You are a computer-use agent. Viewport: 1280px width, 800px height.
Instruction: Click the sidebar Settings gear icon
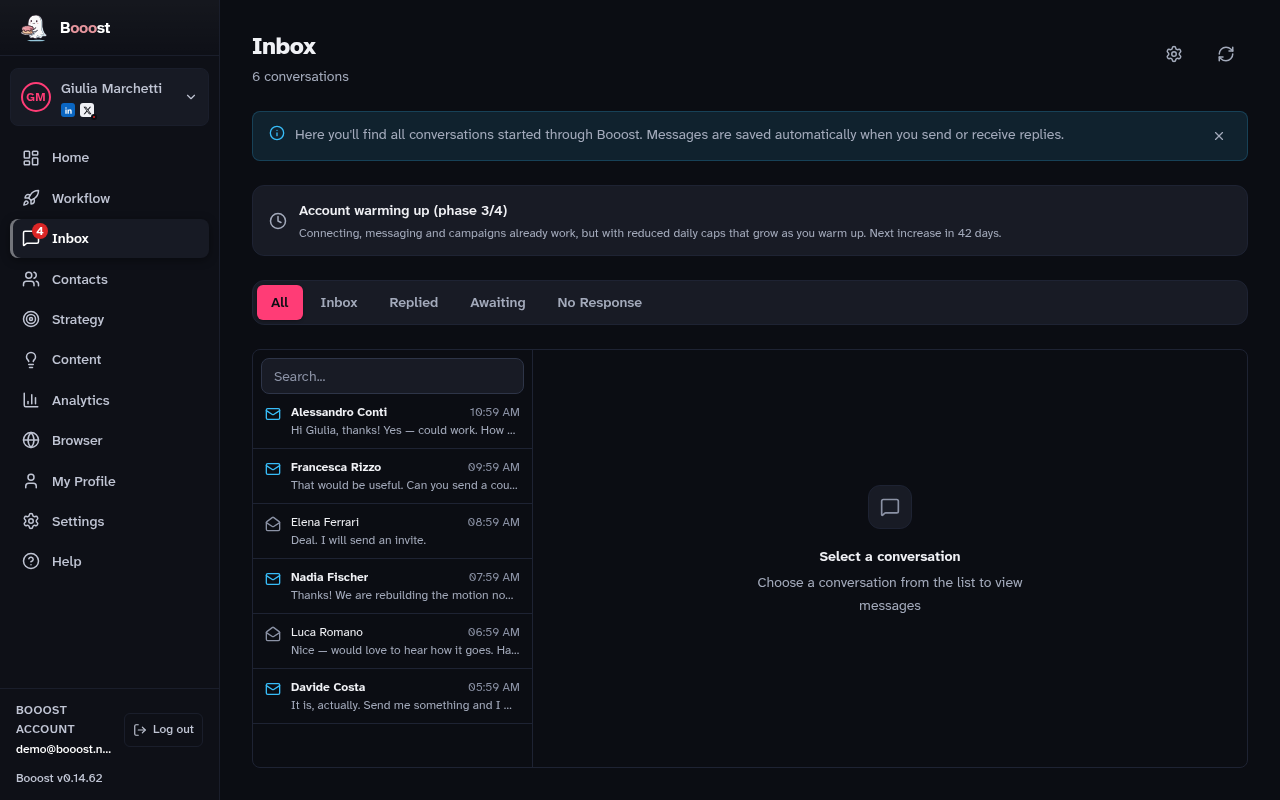pyautogui.click(x=31, y=521)
